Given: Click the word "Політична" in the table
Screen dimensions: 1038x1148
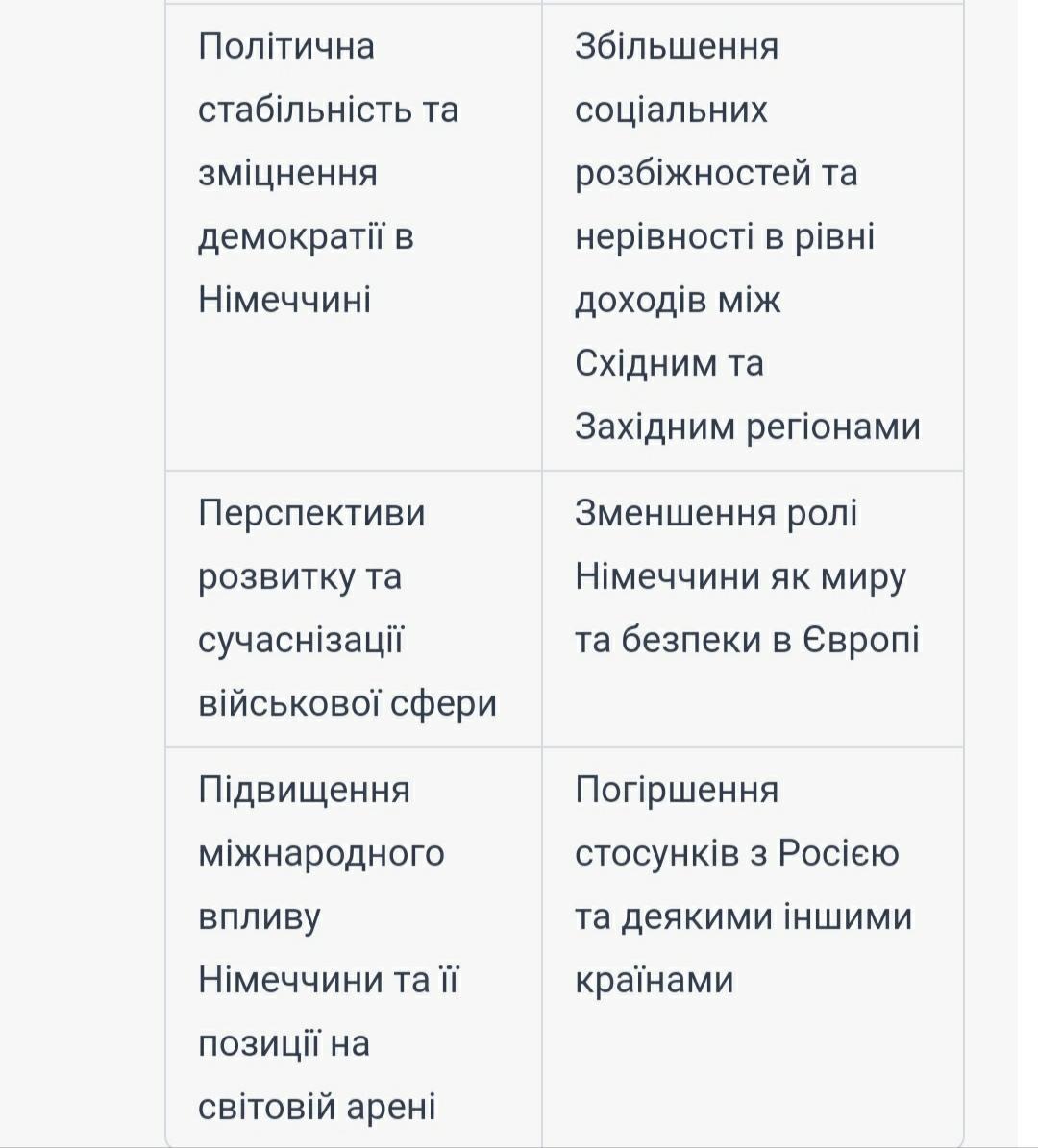Looking at the screenshot, I should point(286,47).
